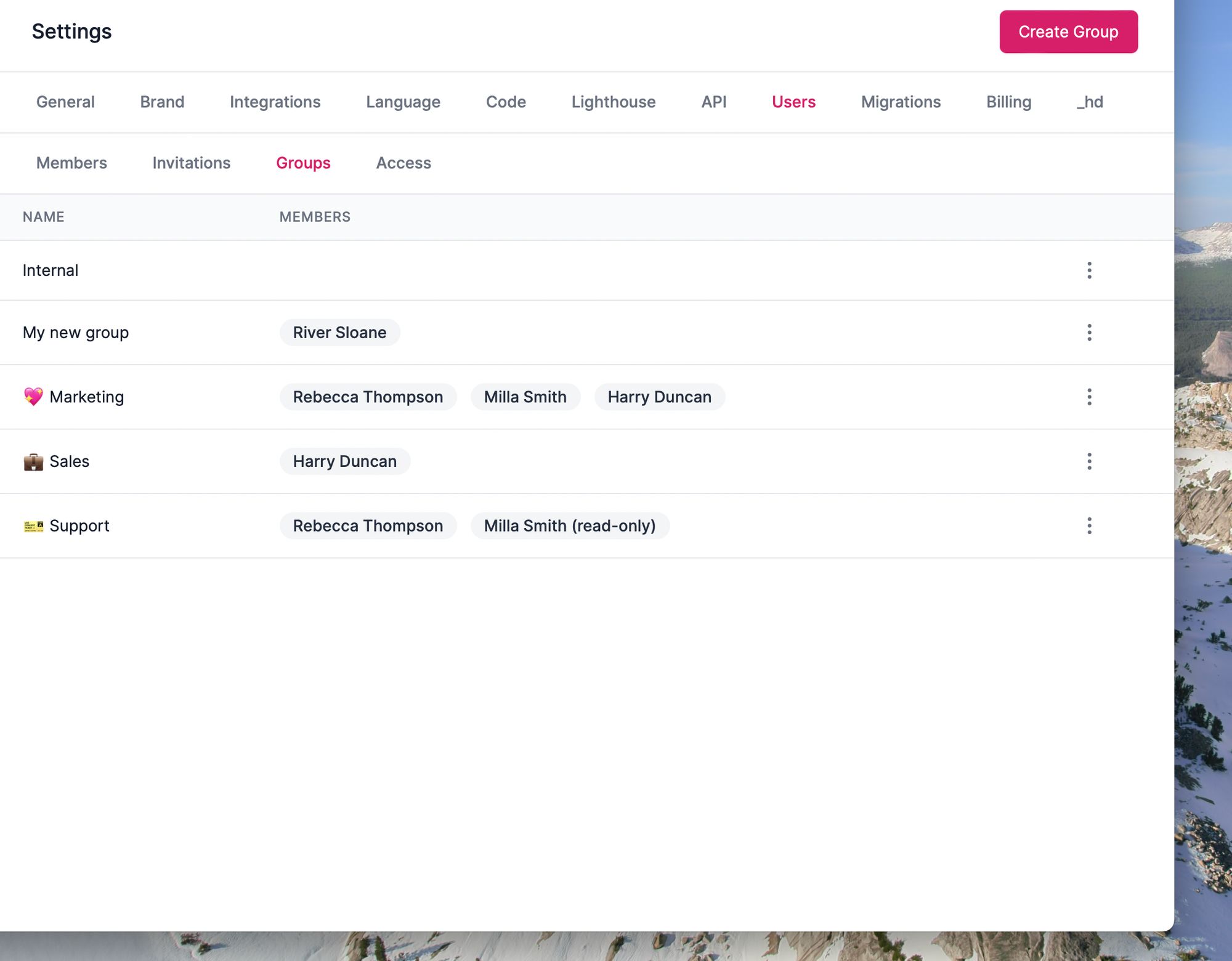Viewport: 1232px width, 961px height.
Task: Open the Billing settings tab
Action: tap(1008, 102)
